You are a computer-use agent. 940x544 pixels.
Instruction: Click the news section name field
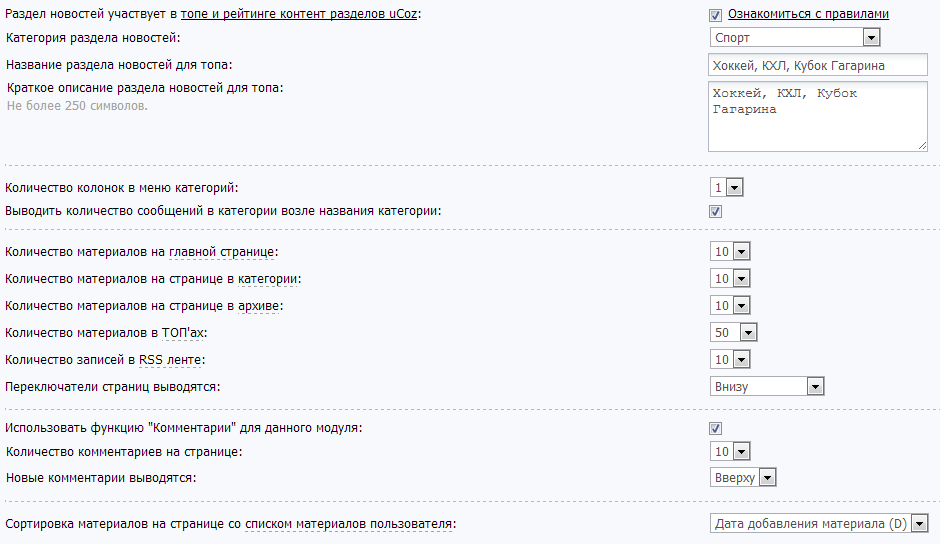point(817,65)
